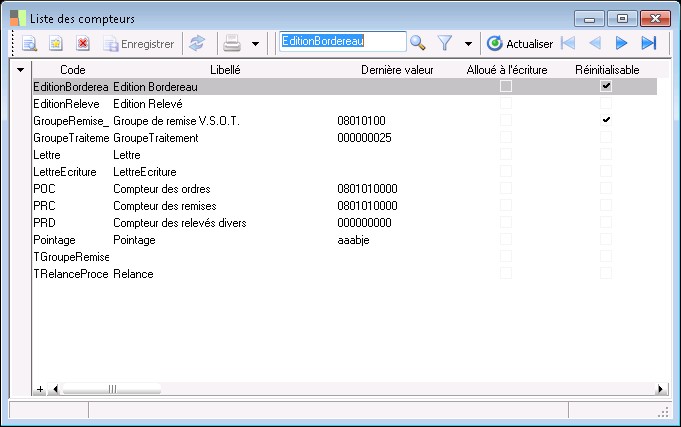Close the Liste des compteurs window
Viewport: 681px width, 427px height.
coord(655,19)
